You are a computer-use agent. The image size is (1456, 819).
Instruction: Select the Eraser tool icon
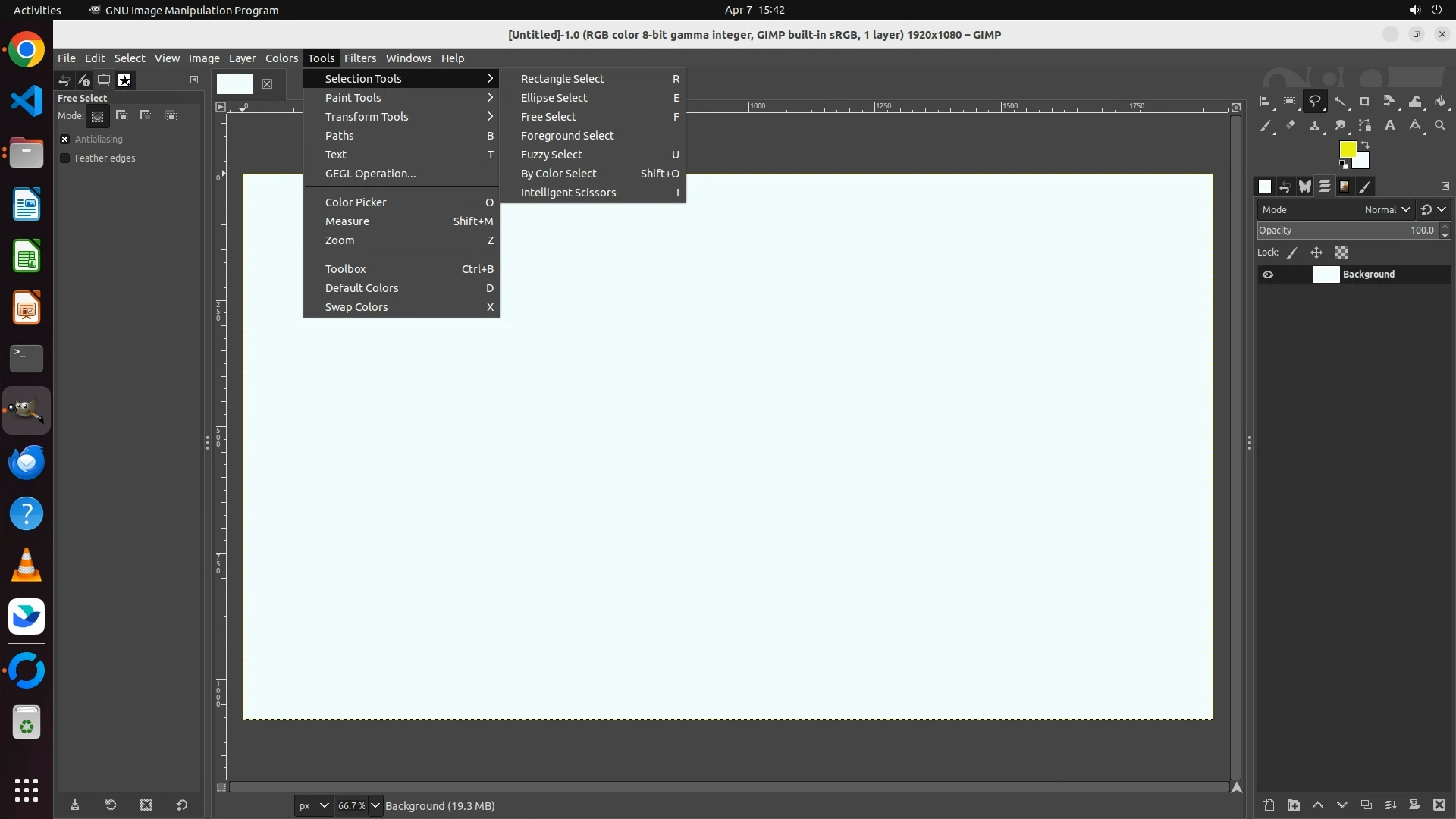pos(1290,126)
